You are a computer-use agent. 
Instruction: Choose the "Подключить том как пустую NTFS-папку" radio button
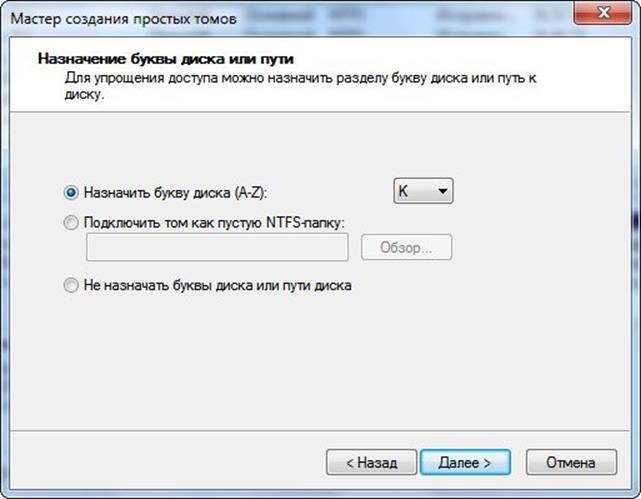71,223
